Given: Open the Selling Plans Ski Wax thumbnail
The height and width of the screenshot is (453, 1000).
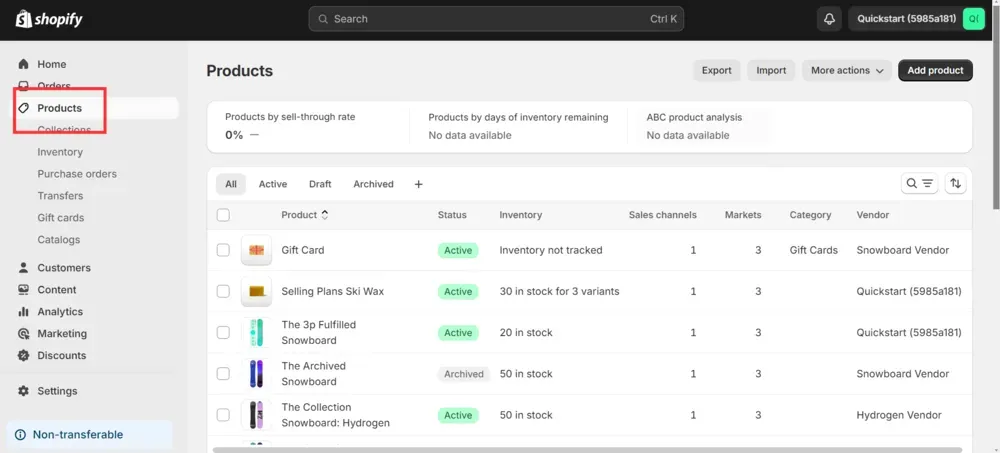Looking at the screenshot, I should [256, 292].
